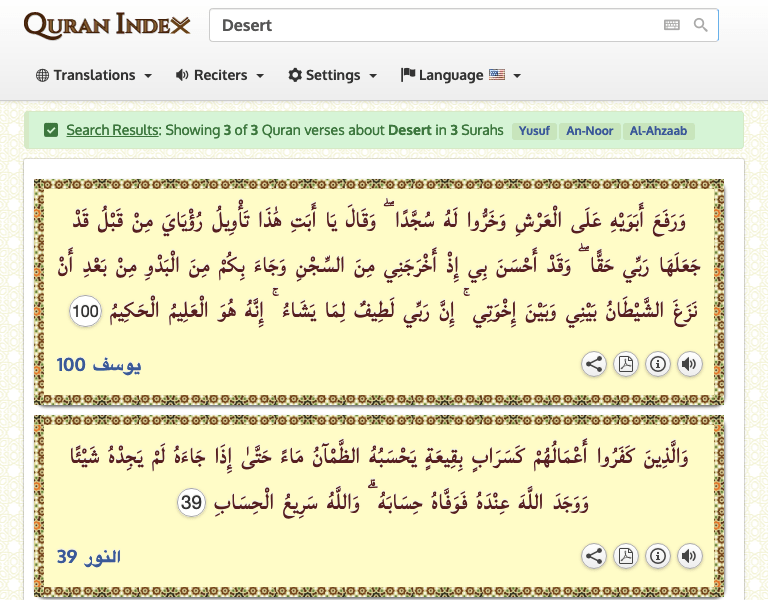
Task: Click the search magnifier icon
Action: pos(701,25)
